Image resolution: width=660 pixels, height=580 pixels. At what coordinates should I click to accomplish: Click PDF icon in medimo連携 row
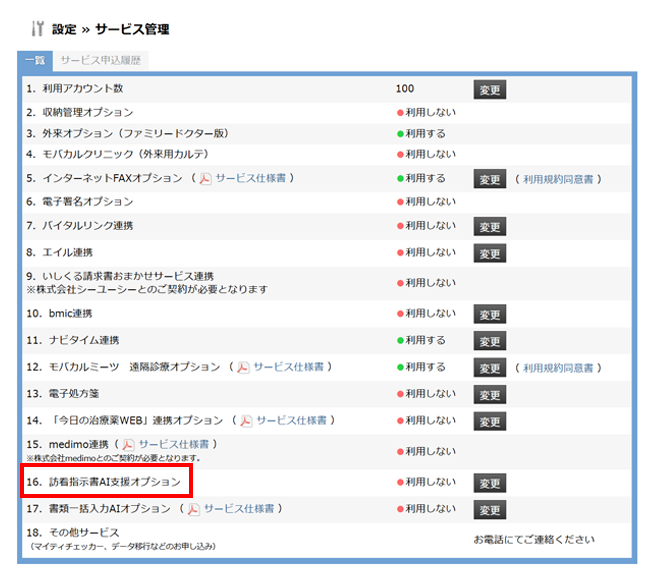(128, 444)
